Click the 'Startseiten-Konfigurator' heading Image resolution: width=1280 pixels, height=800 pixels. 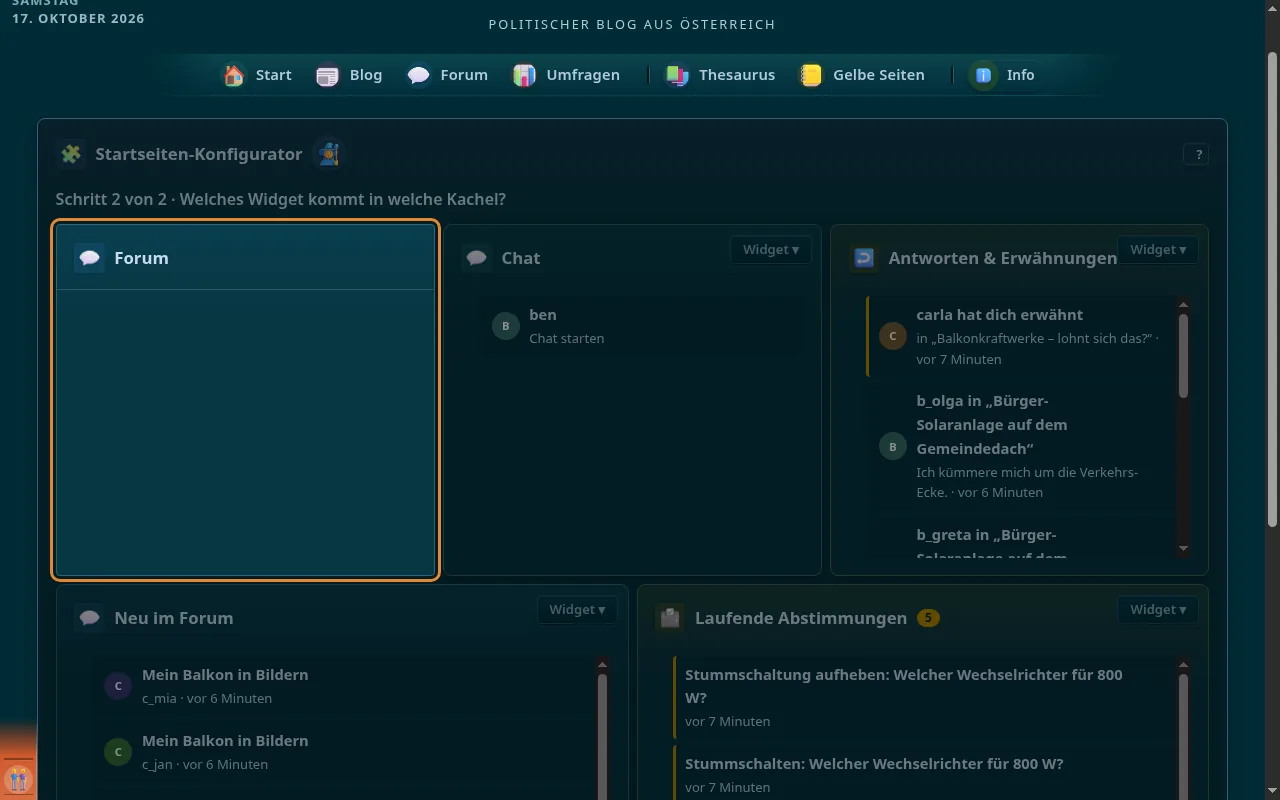pyautogui.click(x=198, y=154)
